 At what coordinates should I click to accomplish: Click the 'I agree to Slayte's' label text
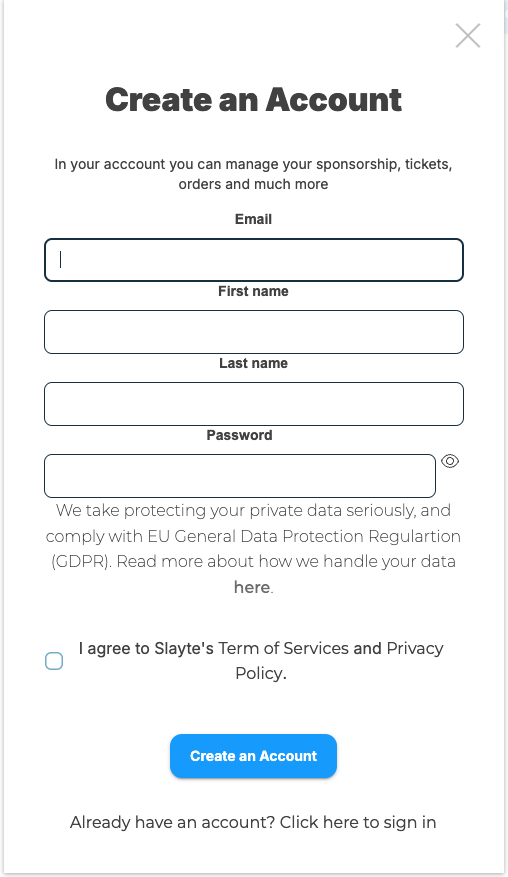[146, 648]
